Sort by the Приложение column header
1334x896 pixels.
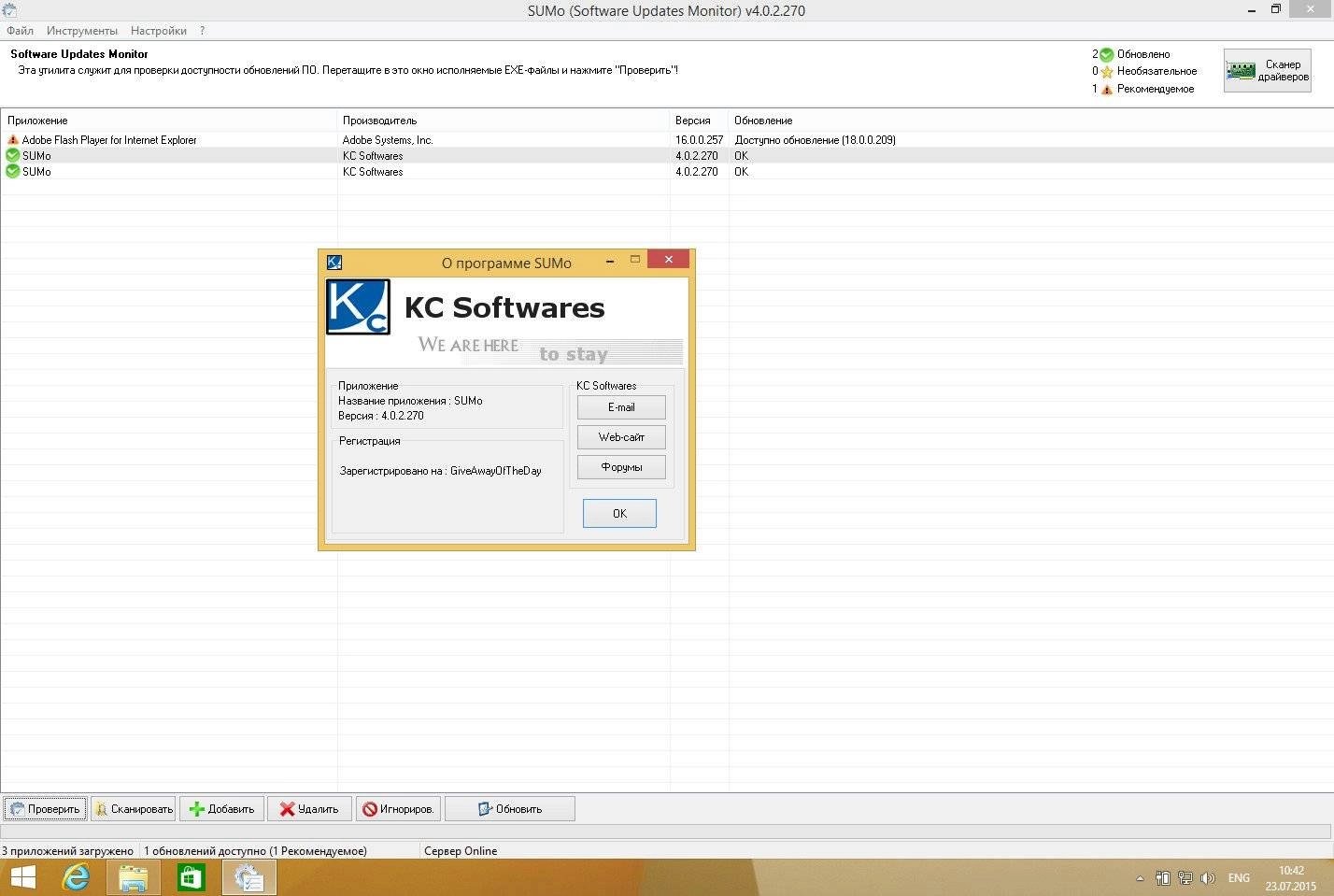coord(168,121)
